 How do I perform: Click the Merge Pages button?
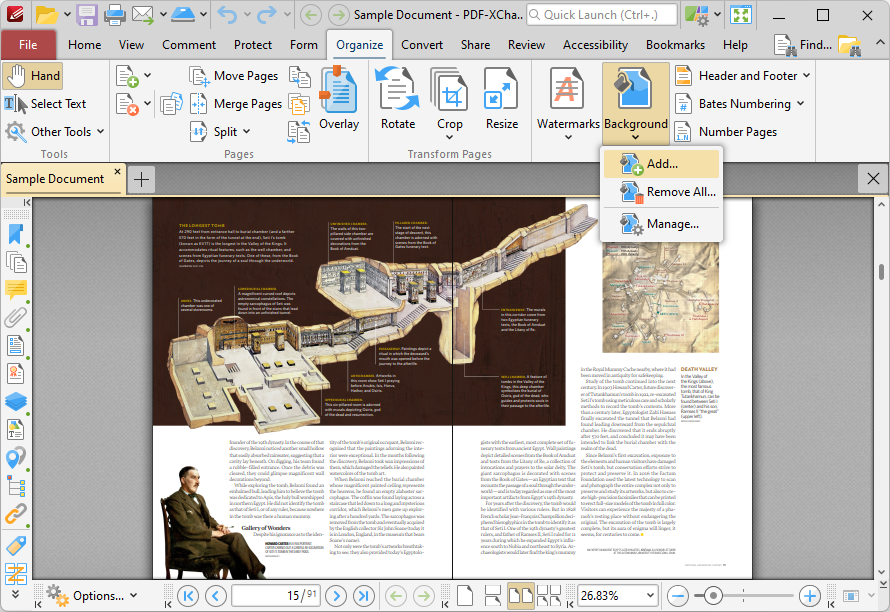[x=236, y=104]
